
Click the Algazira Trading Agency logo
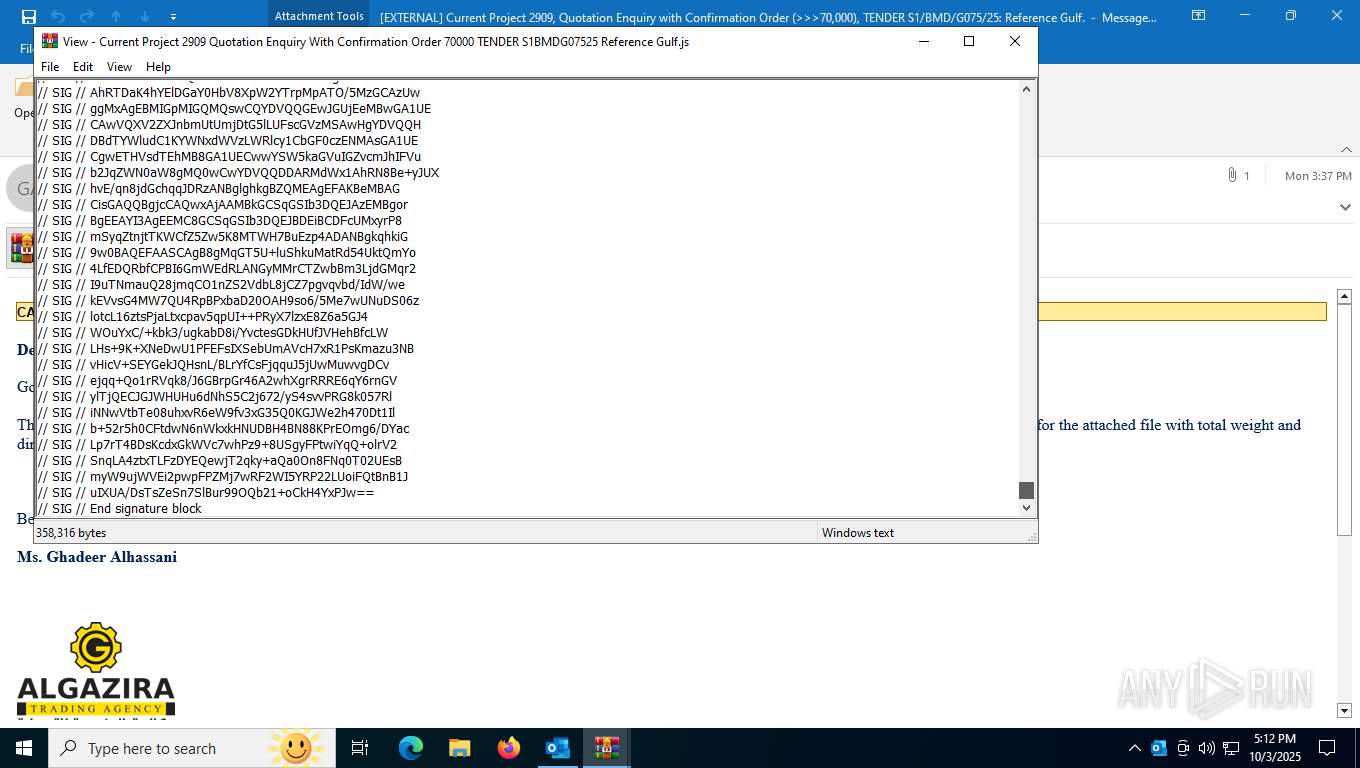pos(96,668)
